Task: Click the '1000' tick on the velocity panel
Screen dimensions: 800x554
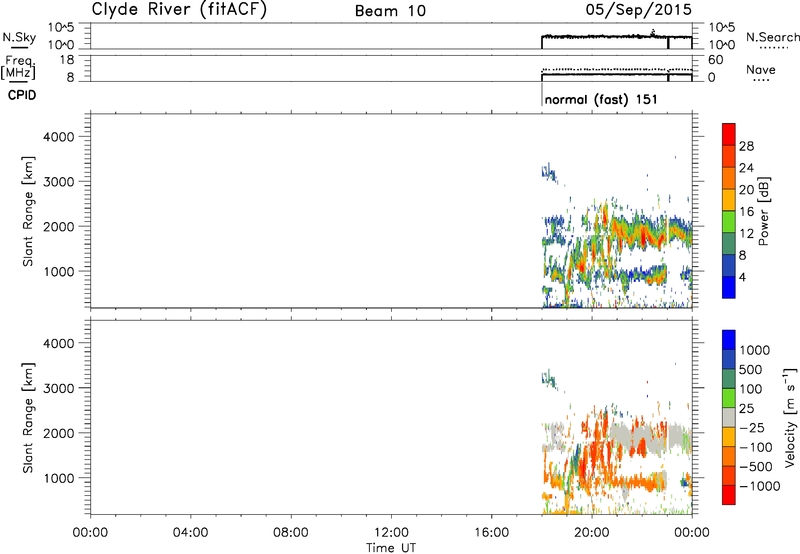Action: [x=58, y=478]
